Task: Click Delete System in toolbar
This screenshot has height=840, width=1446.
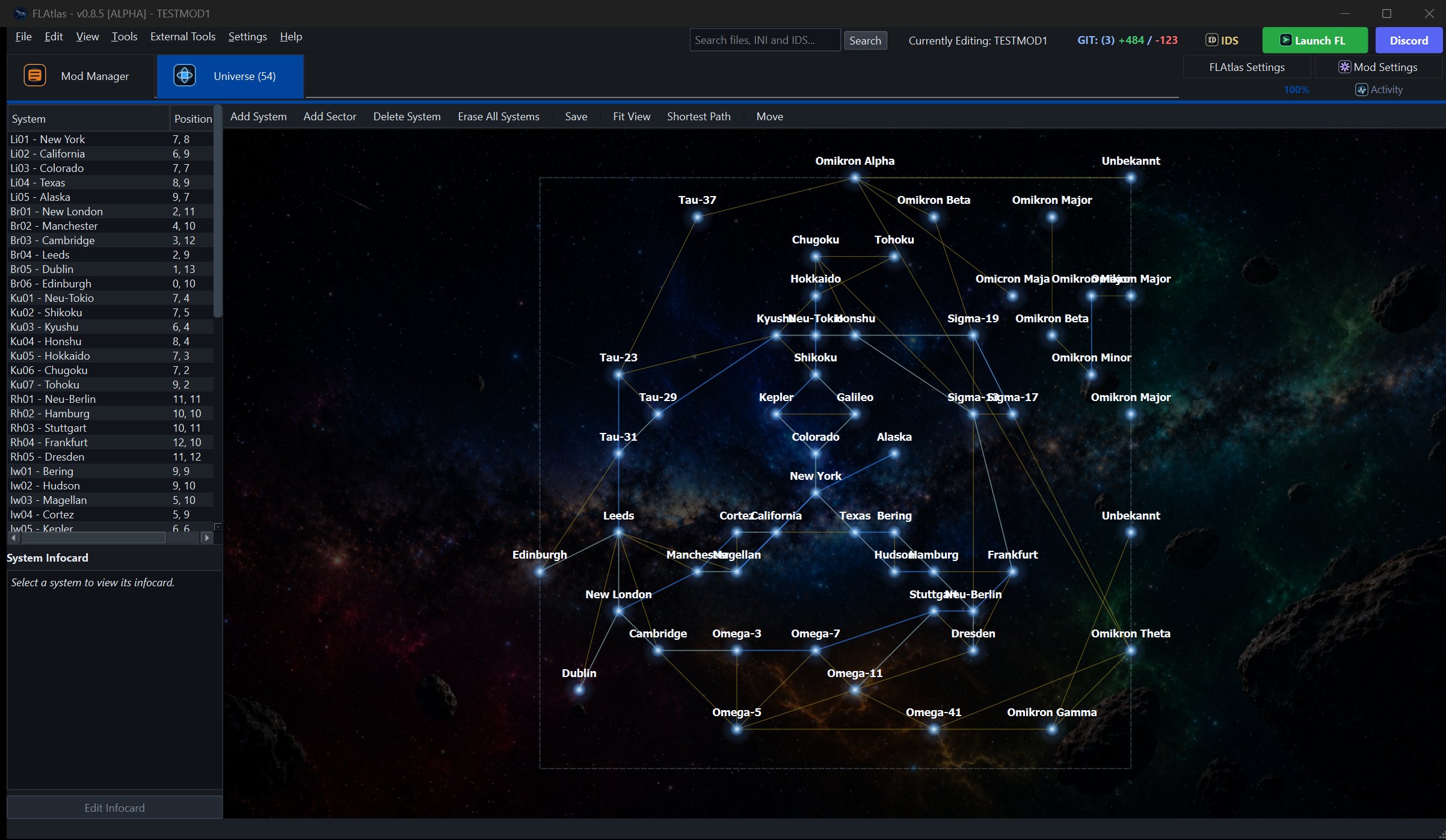Action: pyautogui.click(x=407, y=117)
